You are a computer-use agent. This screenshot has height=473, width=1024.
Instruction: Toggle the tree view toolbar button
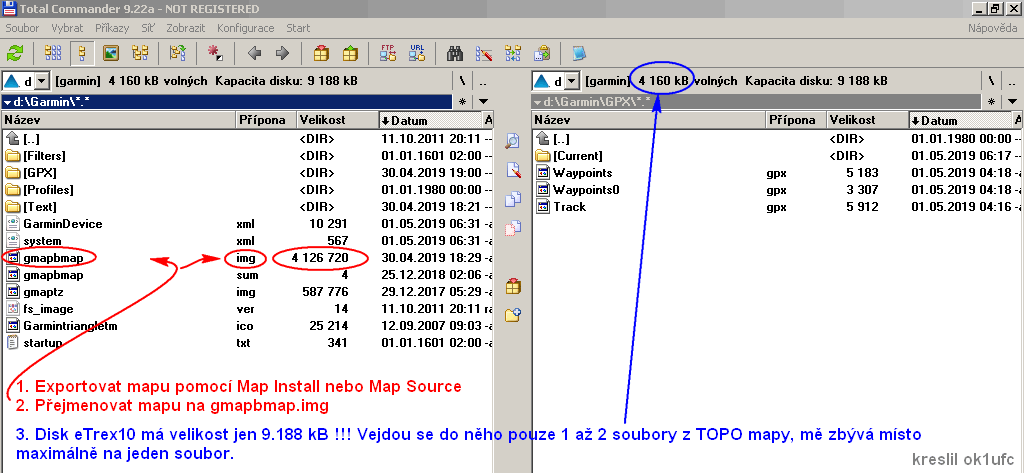click(x=140, y=53)
